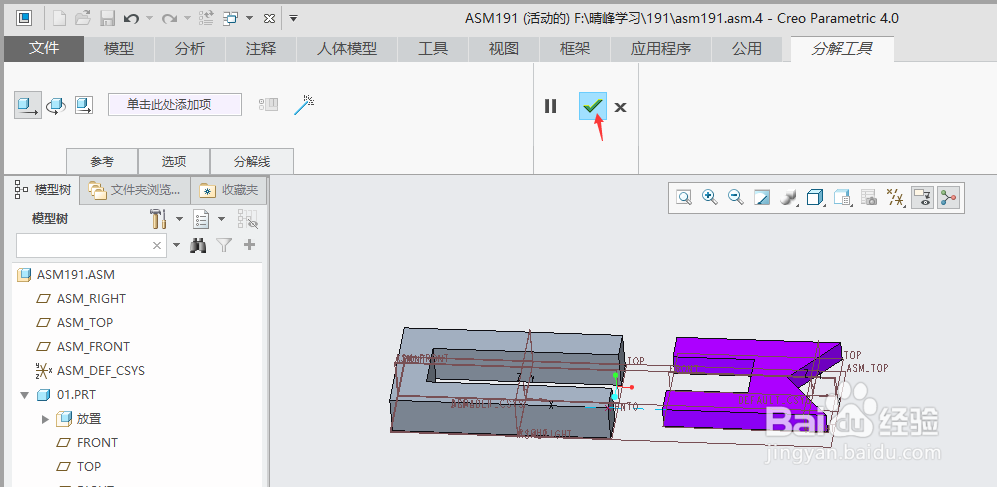997x487 pixels.
Task: Click the 单击此处添加项 collector field
Action: [175, 105]
